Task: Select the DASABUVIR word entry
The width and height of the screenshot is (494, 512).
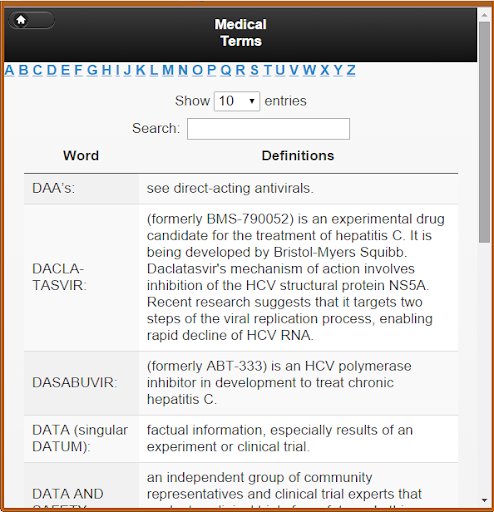Action: point(75,383)
